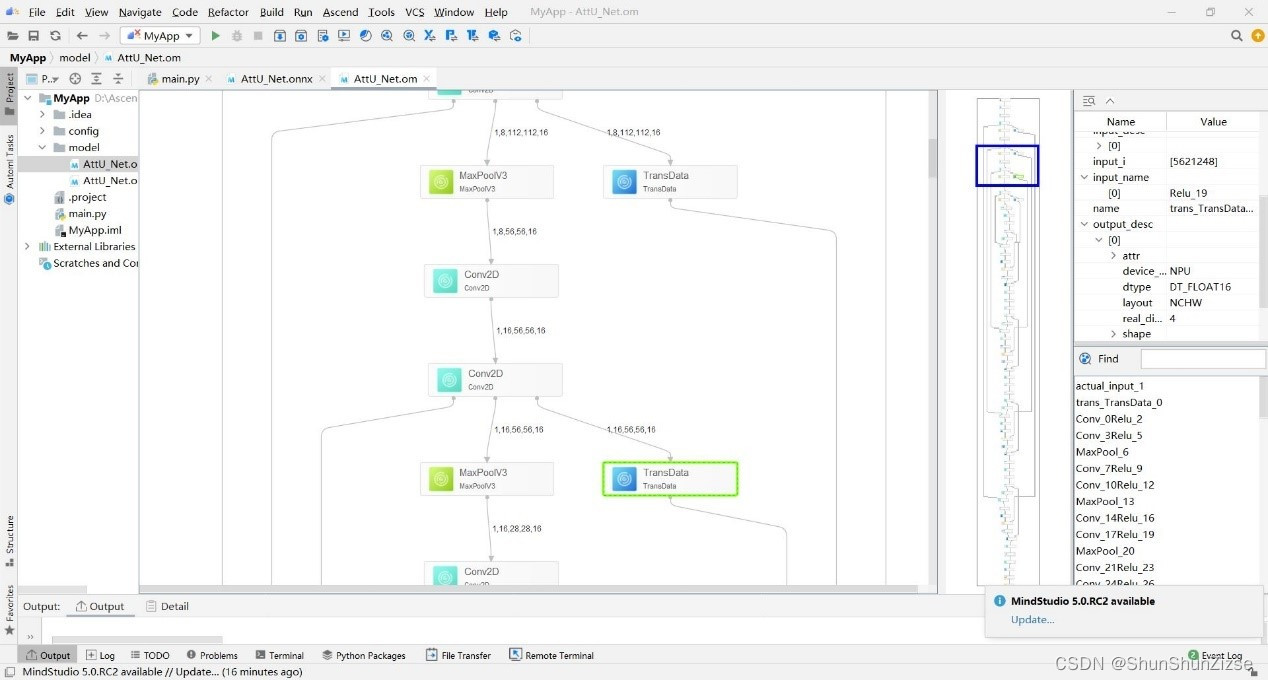Collapse the output_desc property row
The width and height of the screenshot is (1268, 680).
(x=1085, y=225)
